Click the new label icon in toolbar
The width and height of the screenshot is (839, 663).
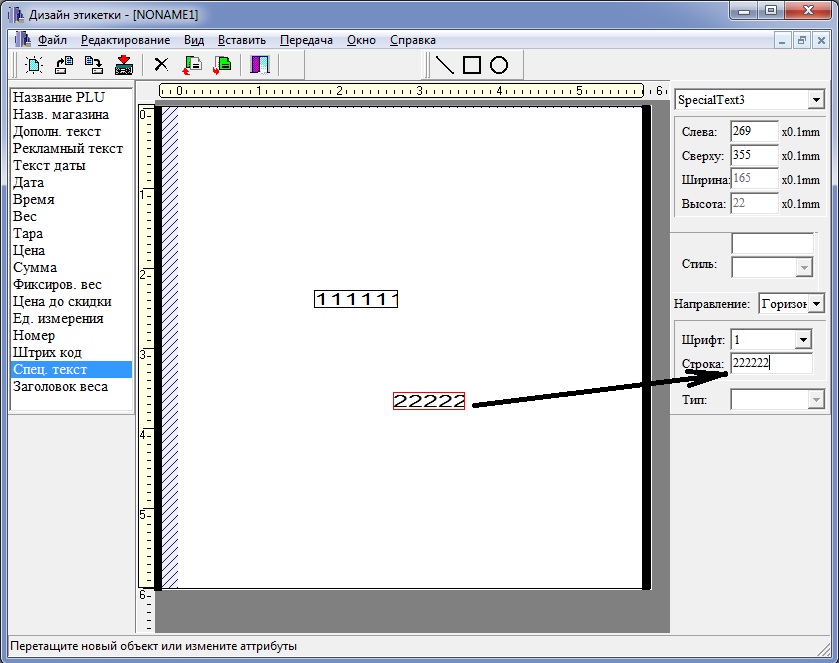pos(34,65)
